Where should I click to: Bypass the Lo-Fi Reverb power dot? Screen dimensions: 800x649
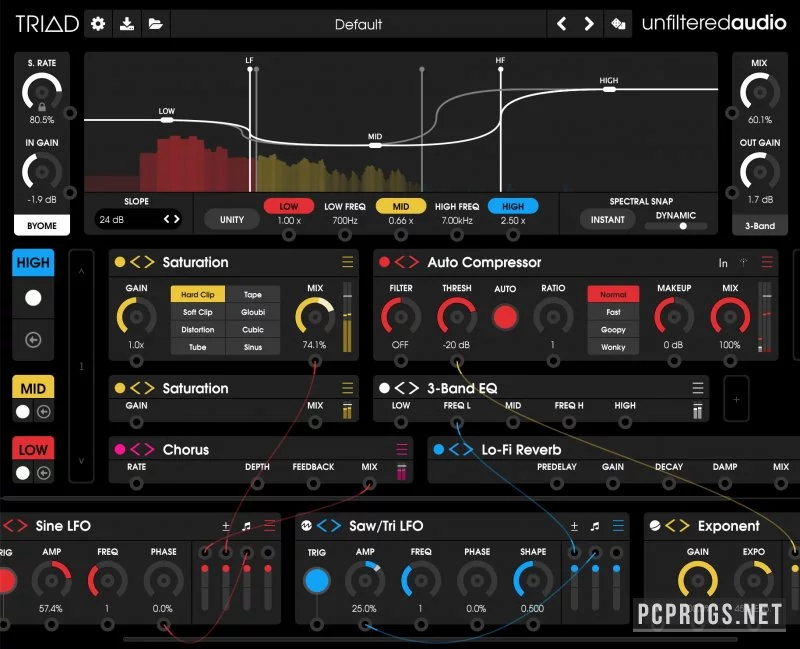click(439, 450)
